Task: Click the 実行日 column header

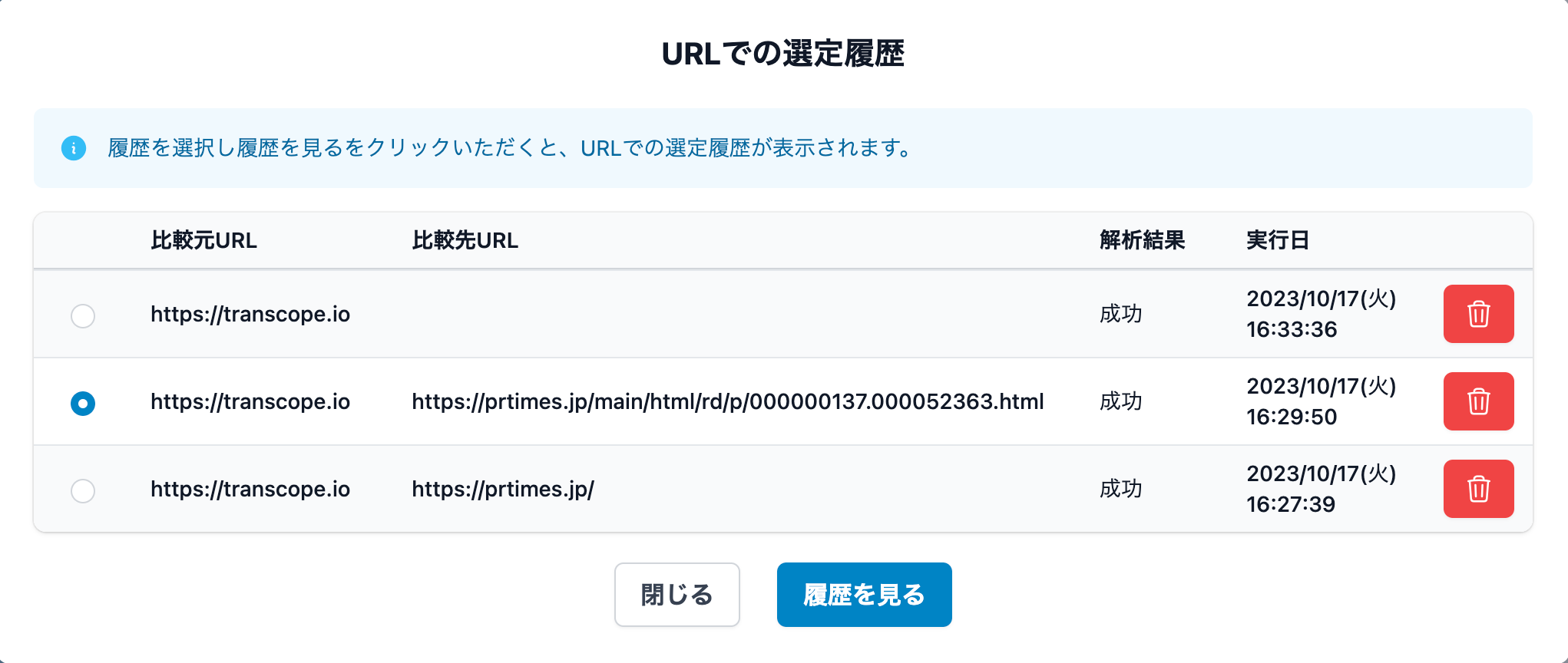Action: (x=1277, y=241)
